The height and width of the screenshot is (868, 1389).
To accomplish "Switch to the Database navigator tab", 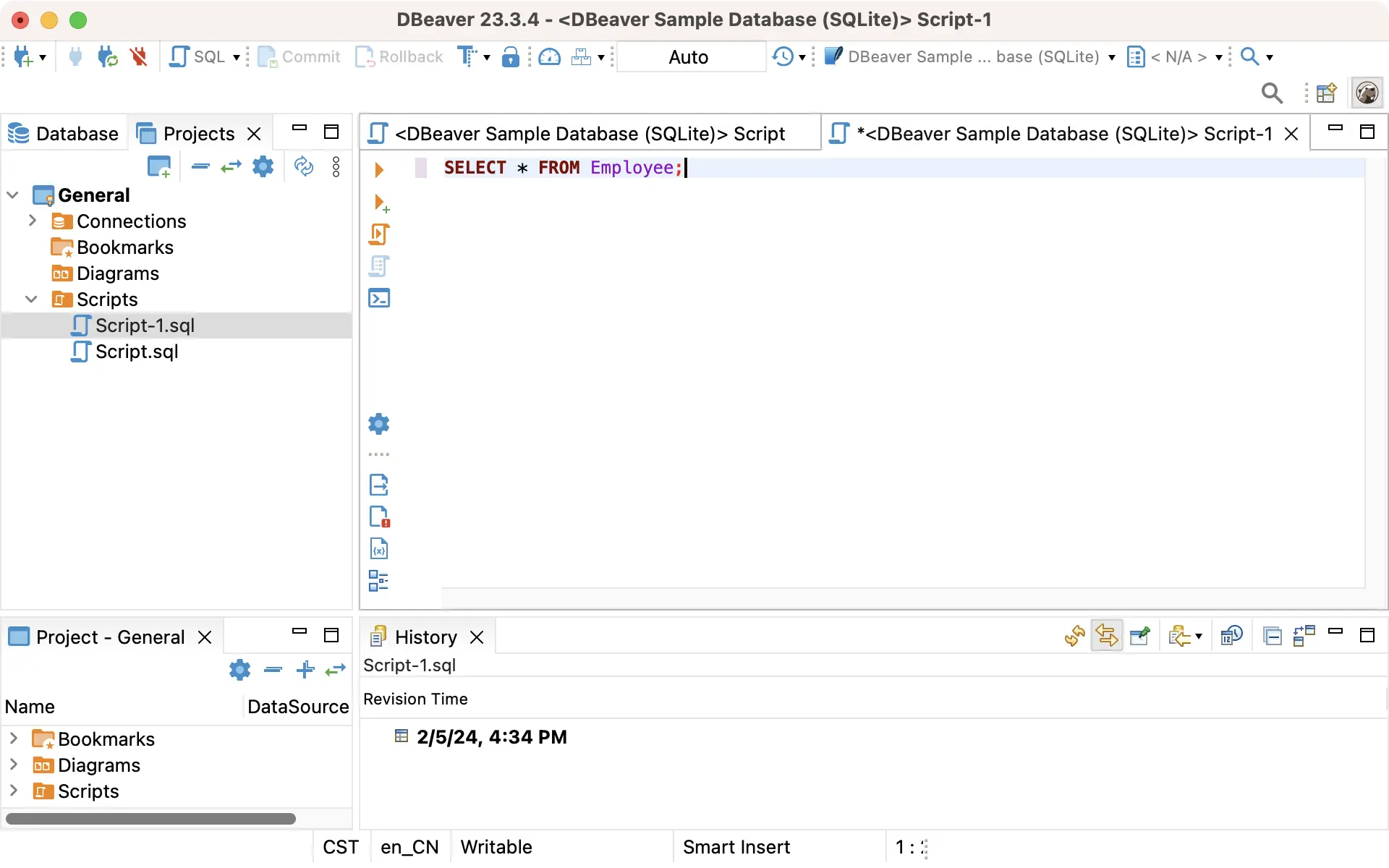I will (x=64, y=134).
